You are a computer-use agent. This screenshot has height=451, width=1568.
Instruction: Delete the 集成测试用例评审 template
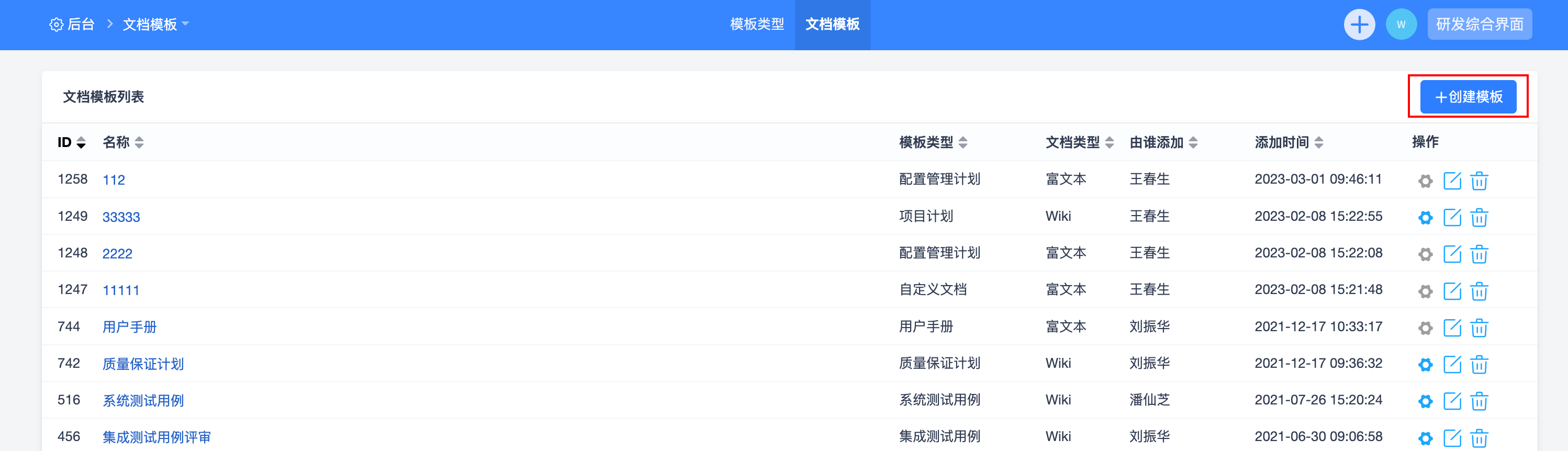click(x=1479, y=437)
